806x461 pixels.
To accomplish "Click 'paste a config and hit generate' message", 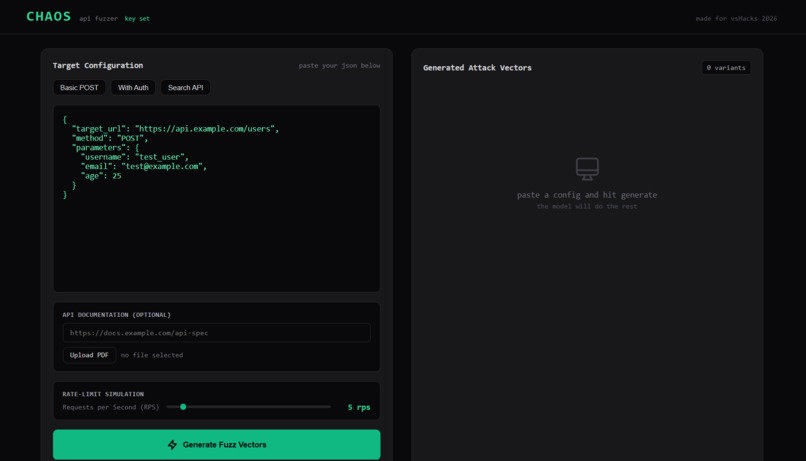I will (587, 195).
